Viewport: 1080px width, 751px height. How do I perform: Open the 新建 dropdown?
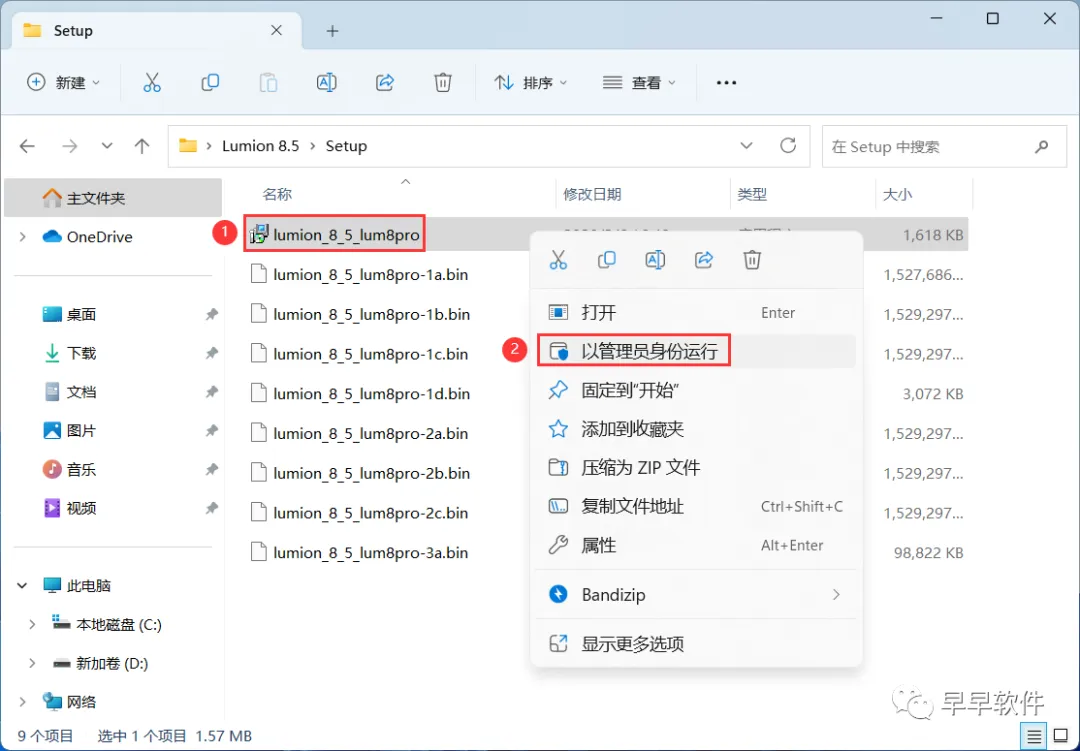coord(63,83)
